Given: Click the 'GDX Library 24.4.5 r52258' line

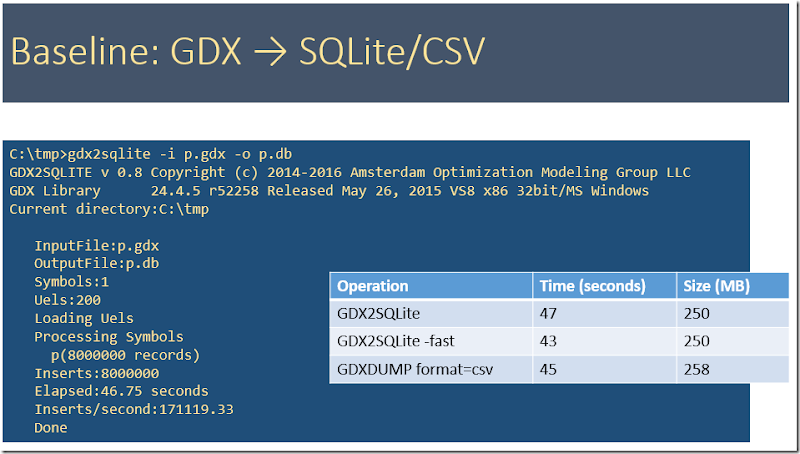Looking at the screenshot, I should click(x=329, y=191).
